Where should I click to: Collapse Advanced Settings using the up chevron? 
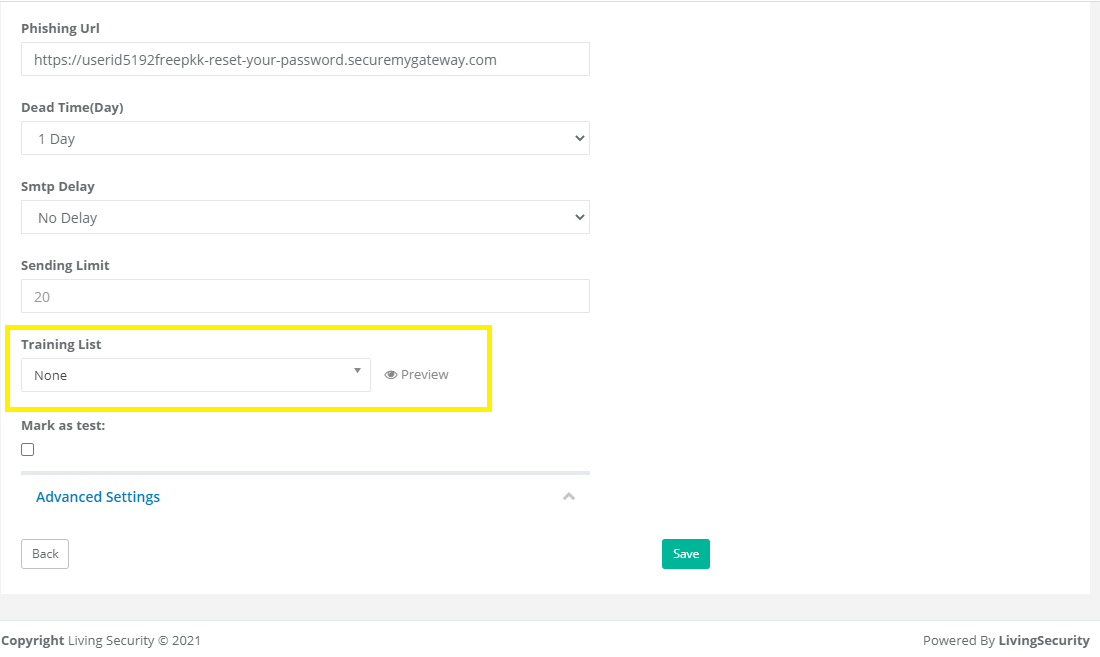coord(569,496)
